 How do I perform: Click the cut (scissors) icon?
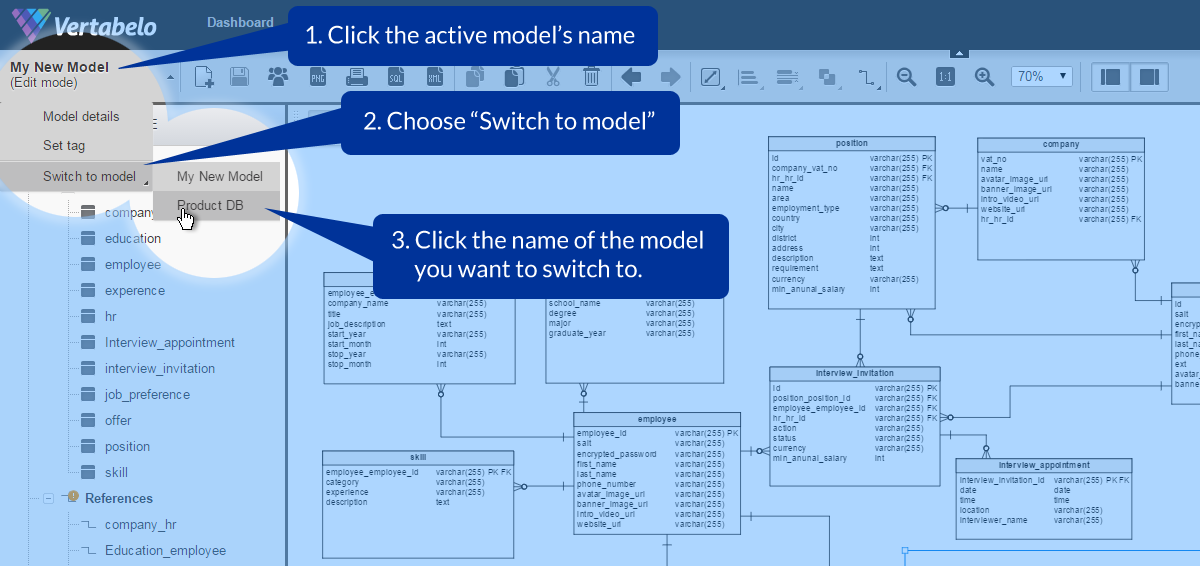(x=552, y=77)
